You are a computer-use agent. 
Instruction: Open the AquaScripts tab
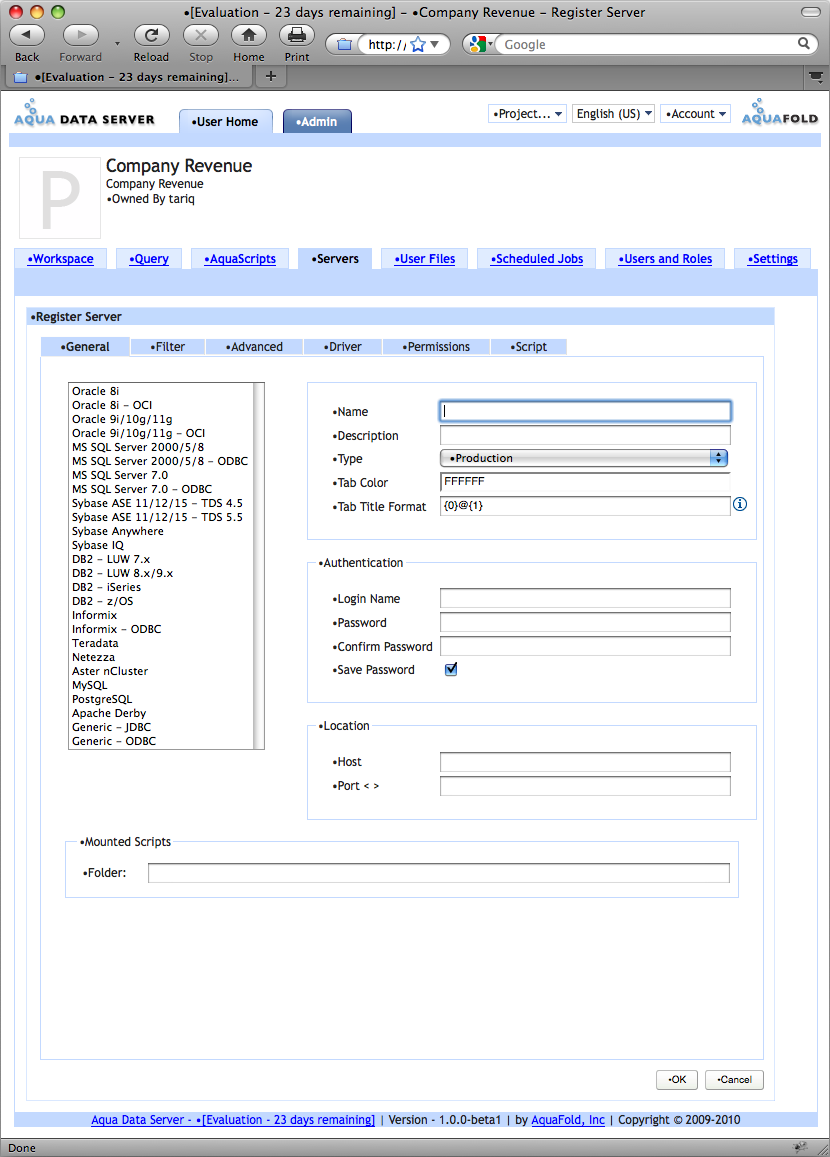(x=240, y=259)
